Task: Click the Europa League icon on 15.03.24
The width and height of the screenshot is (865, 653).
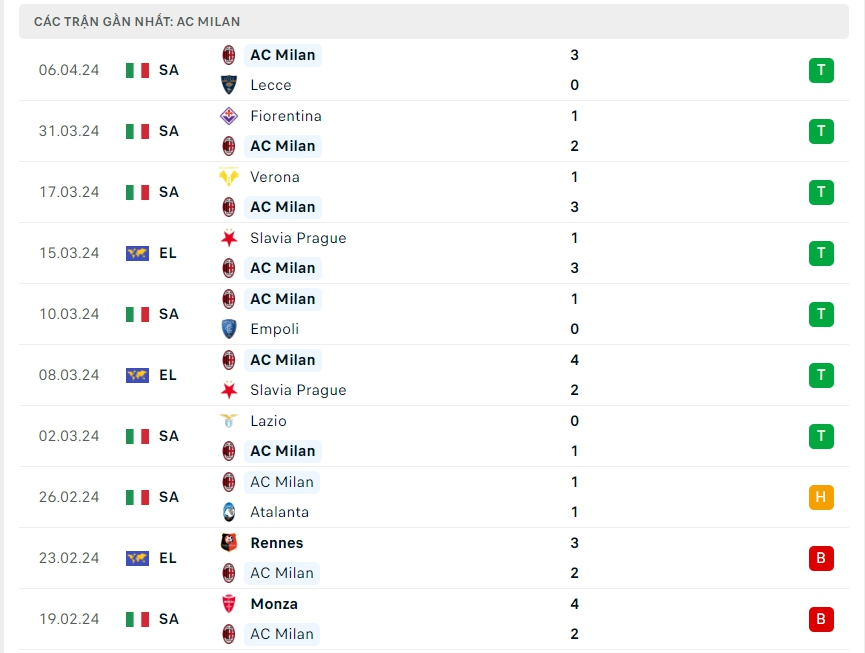Action: (137, 253)
